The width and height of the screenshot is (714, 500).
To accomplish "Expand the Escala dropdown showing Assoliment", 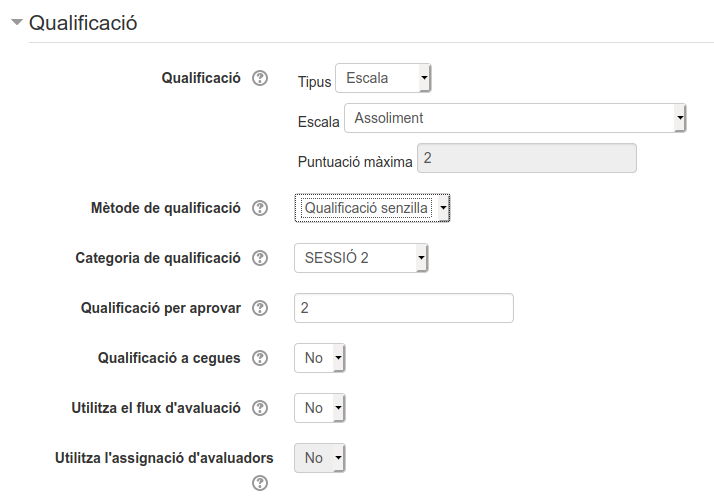I will [x=515, y=118].
